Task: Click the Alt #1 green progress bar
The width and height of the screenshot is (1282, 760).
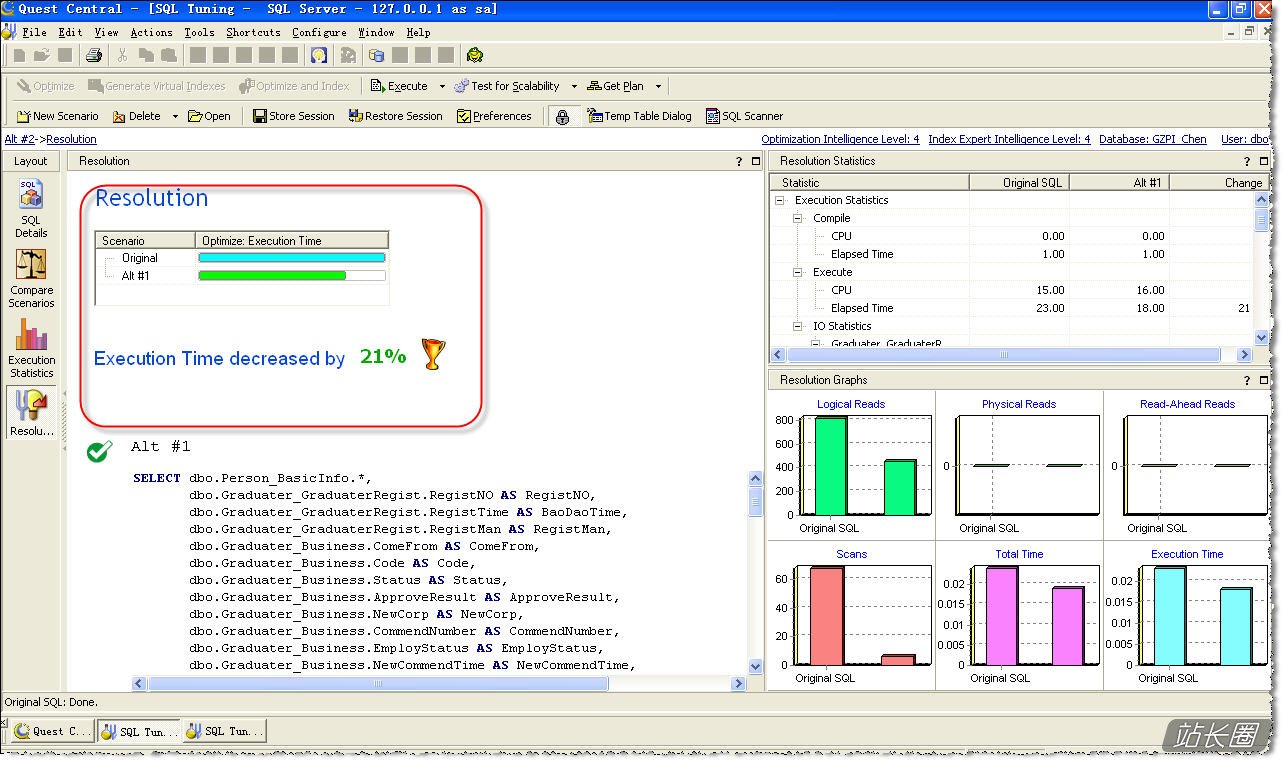Action: [x=272, y=276]
